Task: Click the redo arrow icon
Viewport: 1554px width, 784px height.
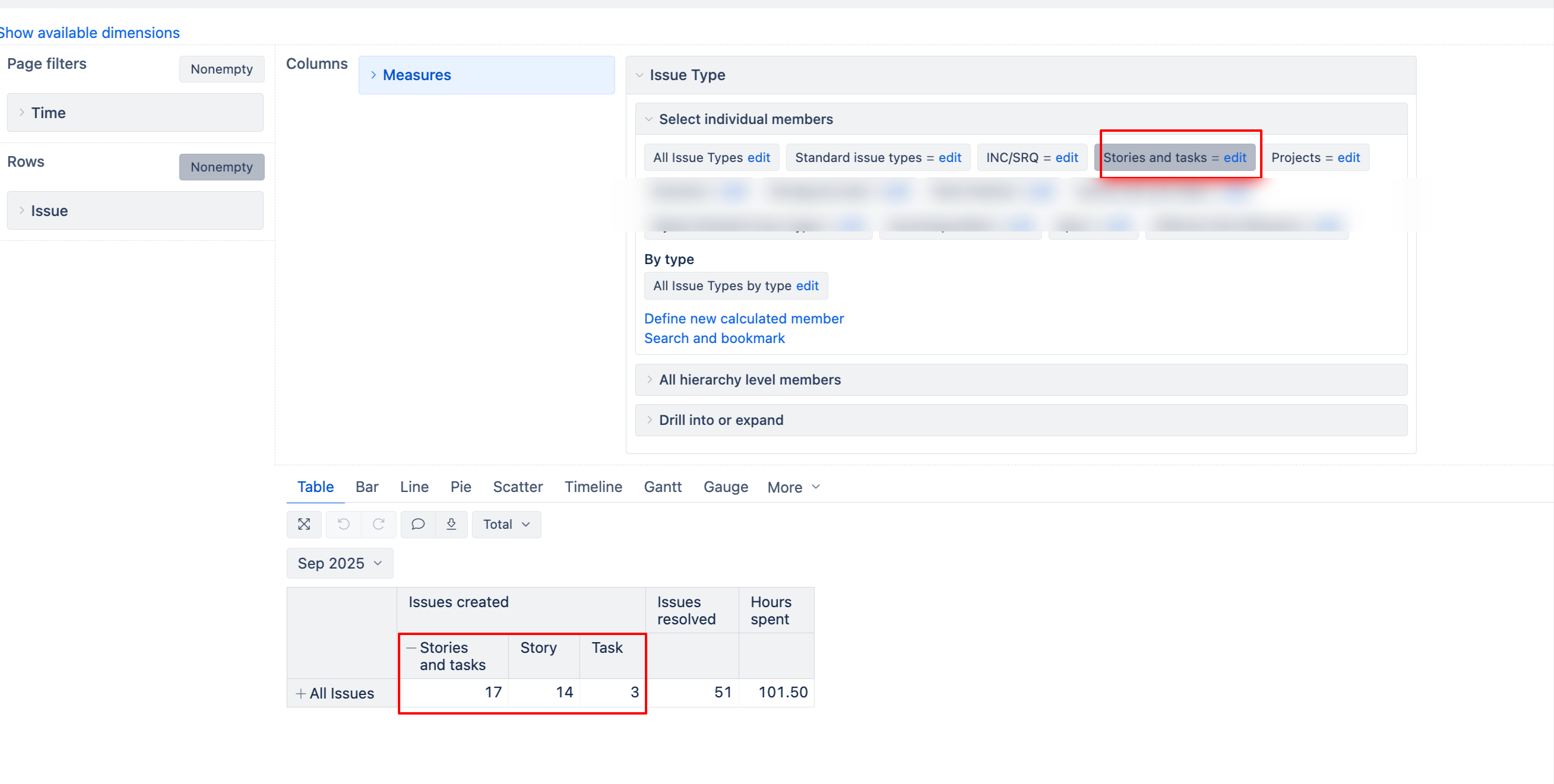Action: point(378,524)
